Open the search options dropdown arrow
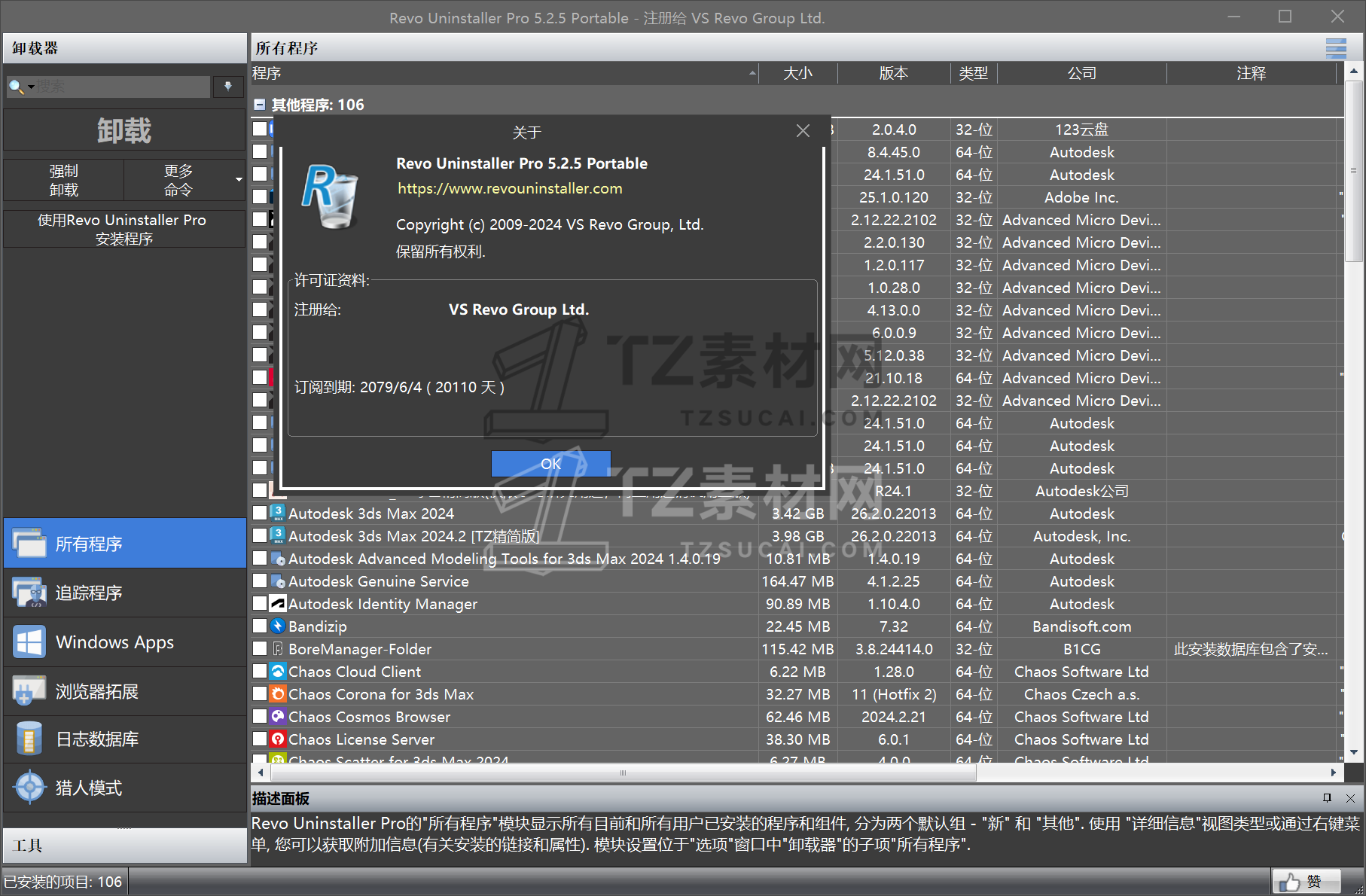The width and height of the screenshot is (1366, 896). coord(31,87)
